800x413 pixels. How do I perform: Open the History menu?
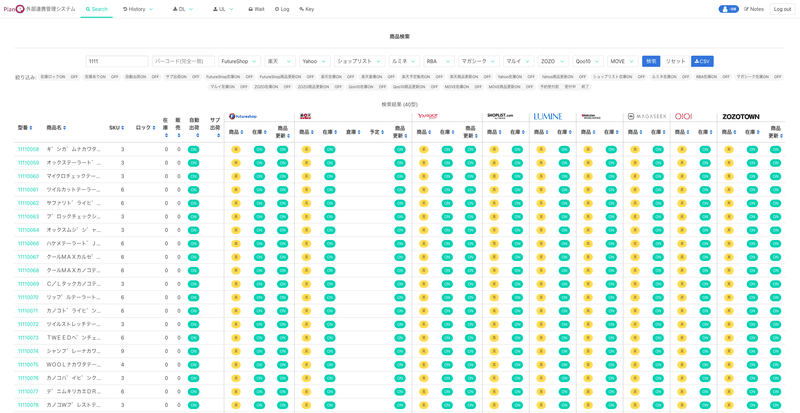(x=138, y=9)
